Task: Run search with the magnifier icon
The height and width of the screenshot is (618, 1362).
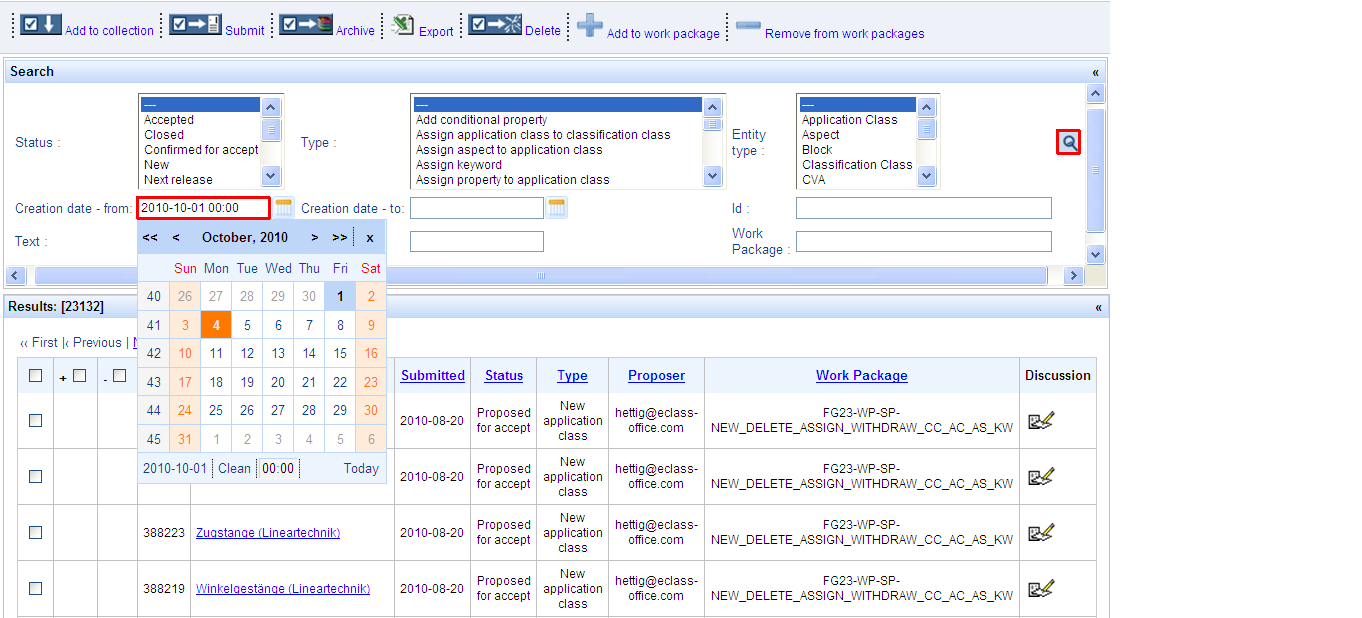Action: coord(1069,143)
